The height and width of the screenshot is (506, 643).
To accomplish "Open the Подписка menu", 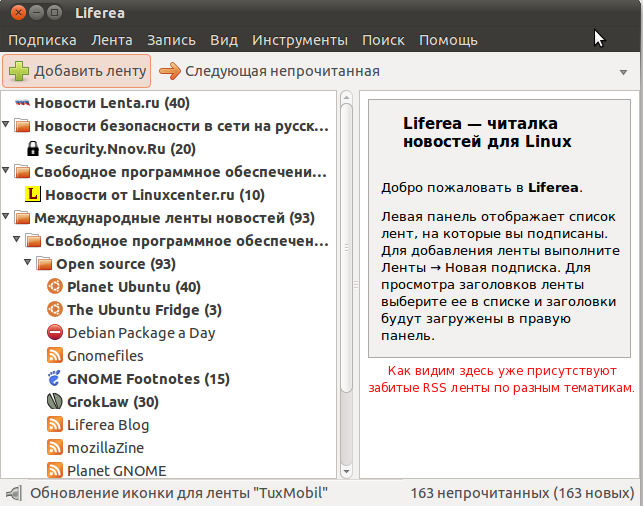I will 42,40.
